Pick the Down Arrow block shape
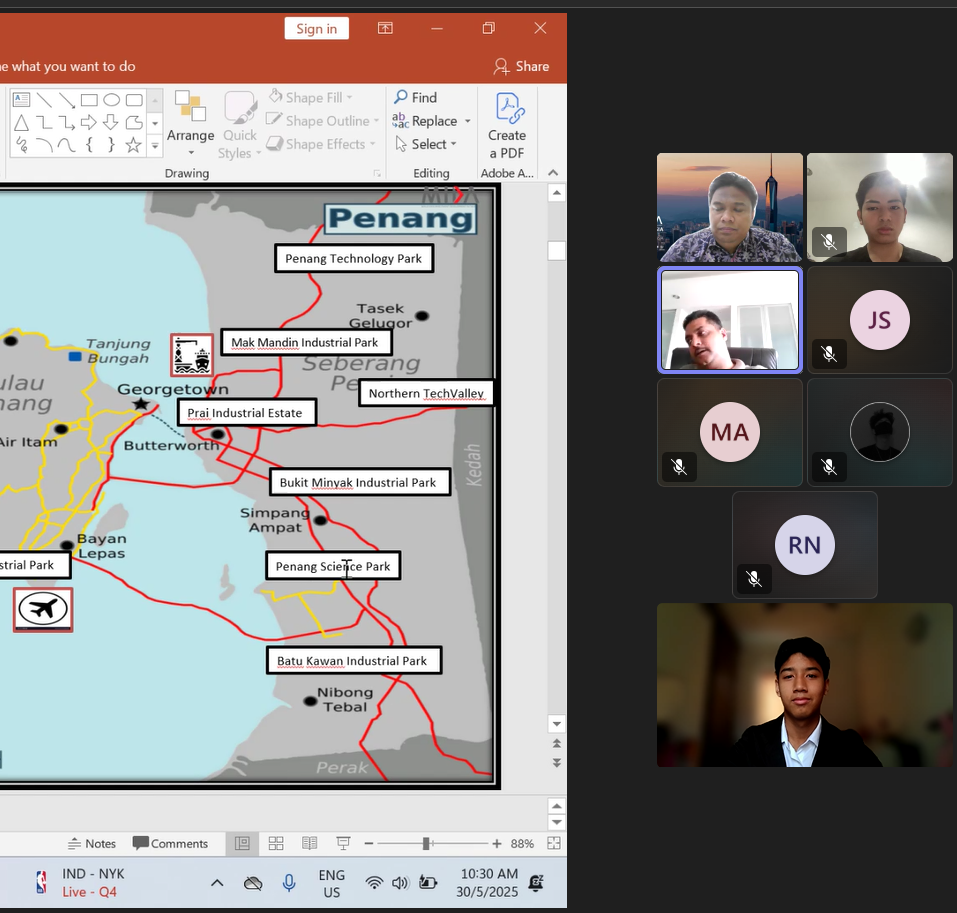This screenshot has width=957, height=913. [112, 123]
